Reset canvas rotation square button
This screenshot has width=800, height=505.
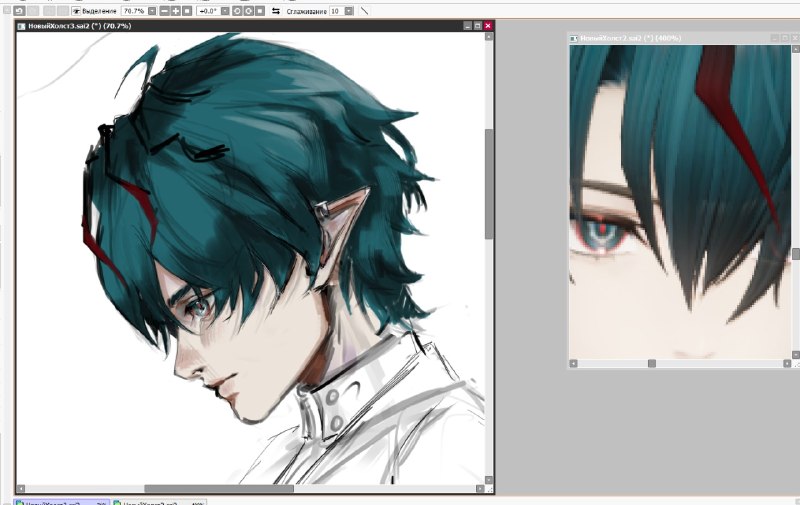tap(260, 11)
